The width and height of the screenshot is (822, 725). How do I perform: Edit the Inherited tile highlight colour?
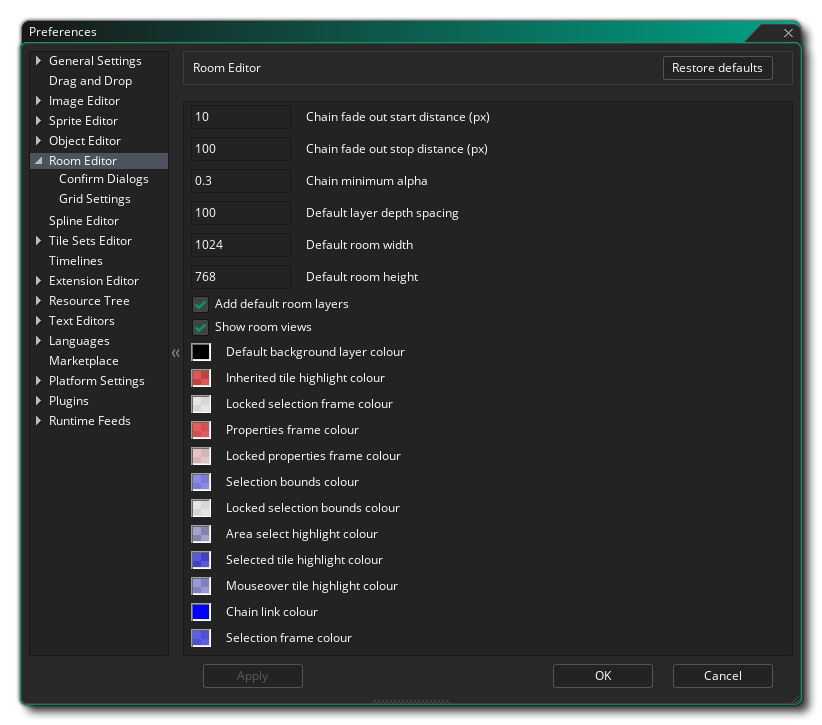(200, 377)
